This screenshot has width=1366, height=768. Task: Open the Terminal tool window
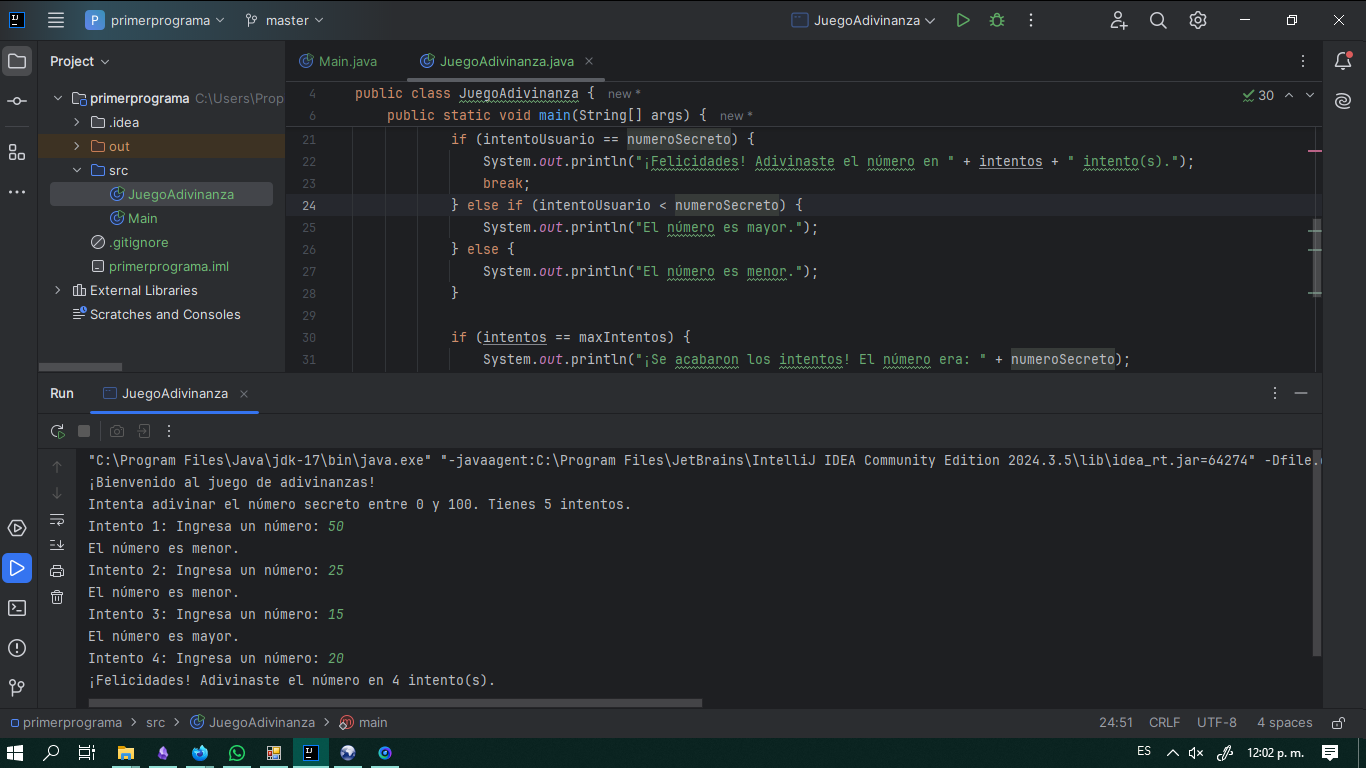click(17, 608)
